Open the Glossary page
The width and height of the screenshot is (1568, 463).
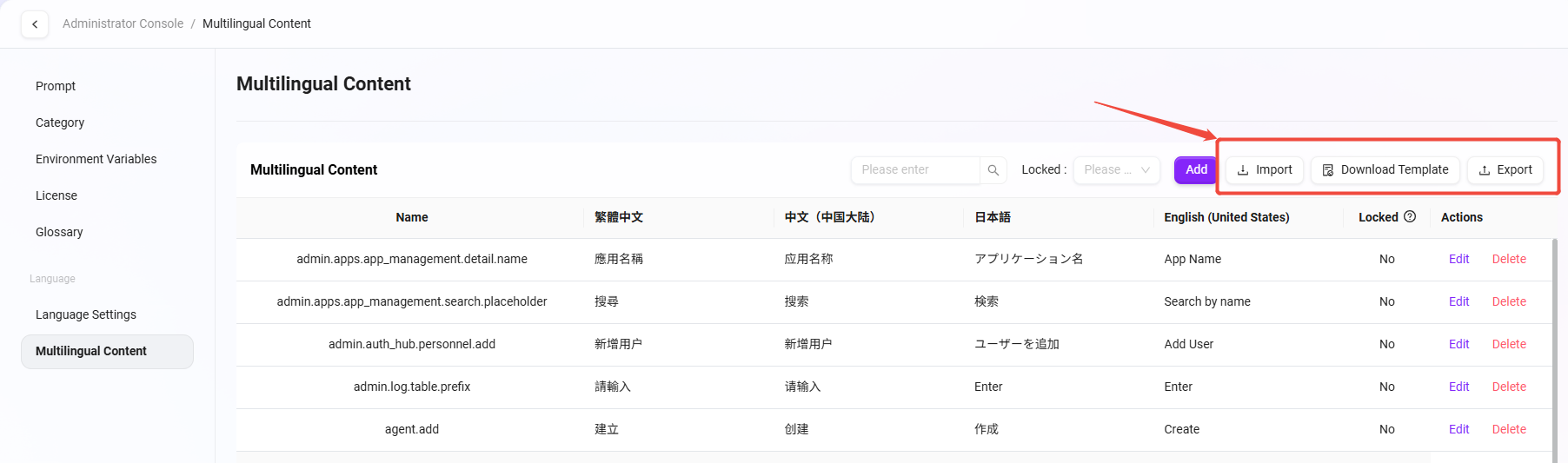point(59,232)
